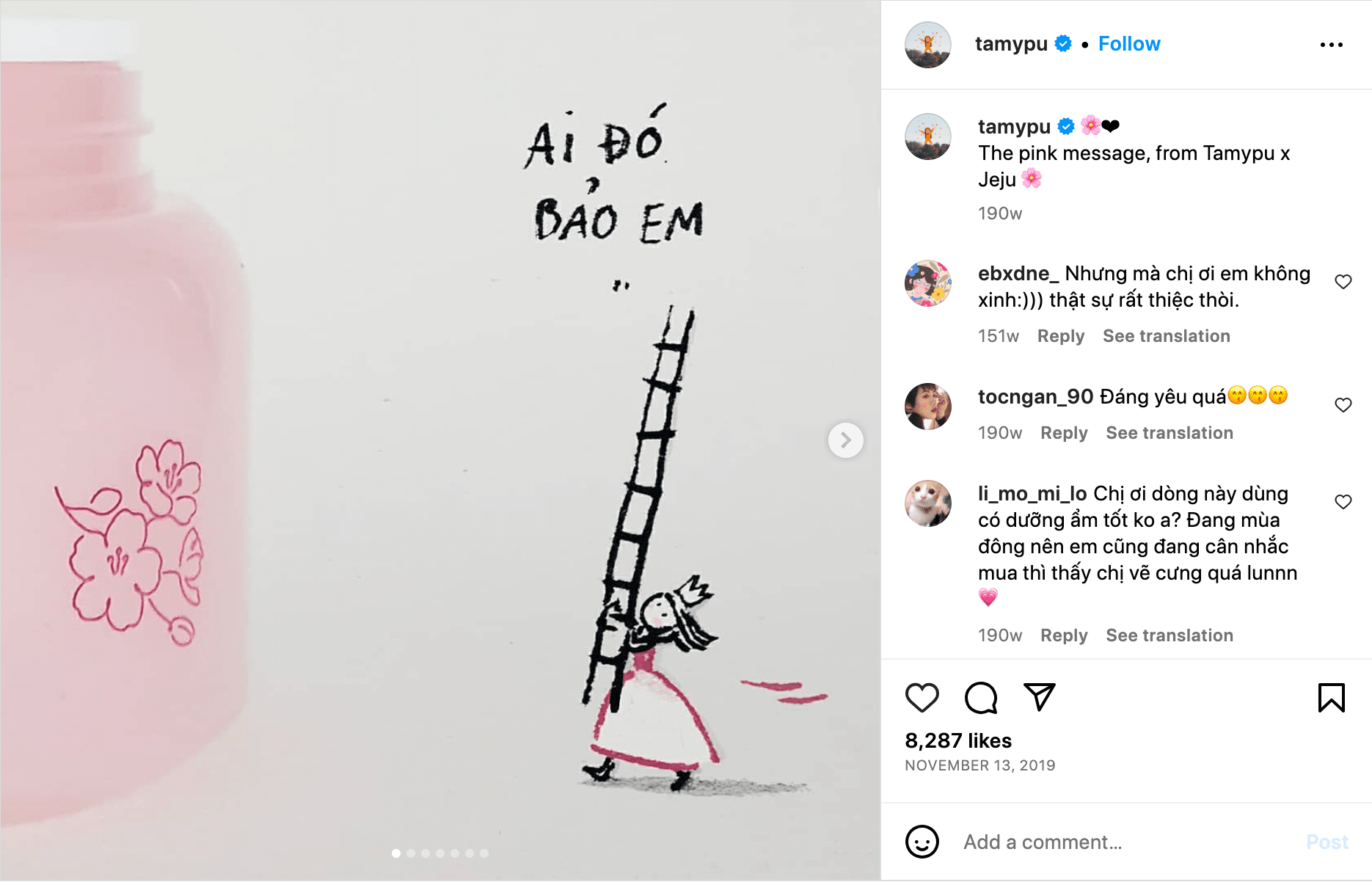Viewport: 1372px width, 882px height.
Task: Follow the tamypu account
Action: pyautogui.click(x=1129, y=44)
